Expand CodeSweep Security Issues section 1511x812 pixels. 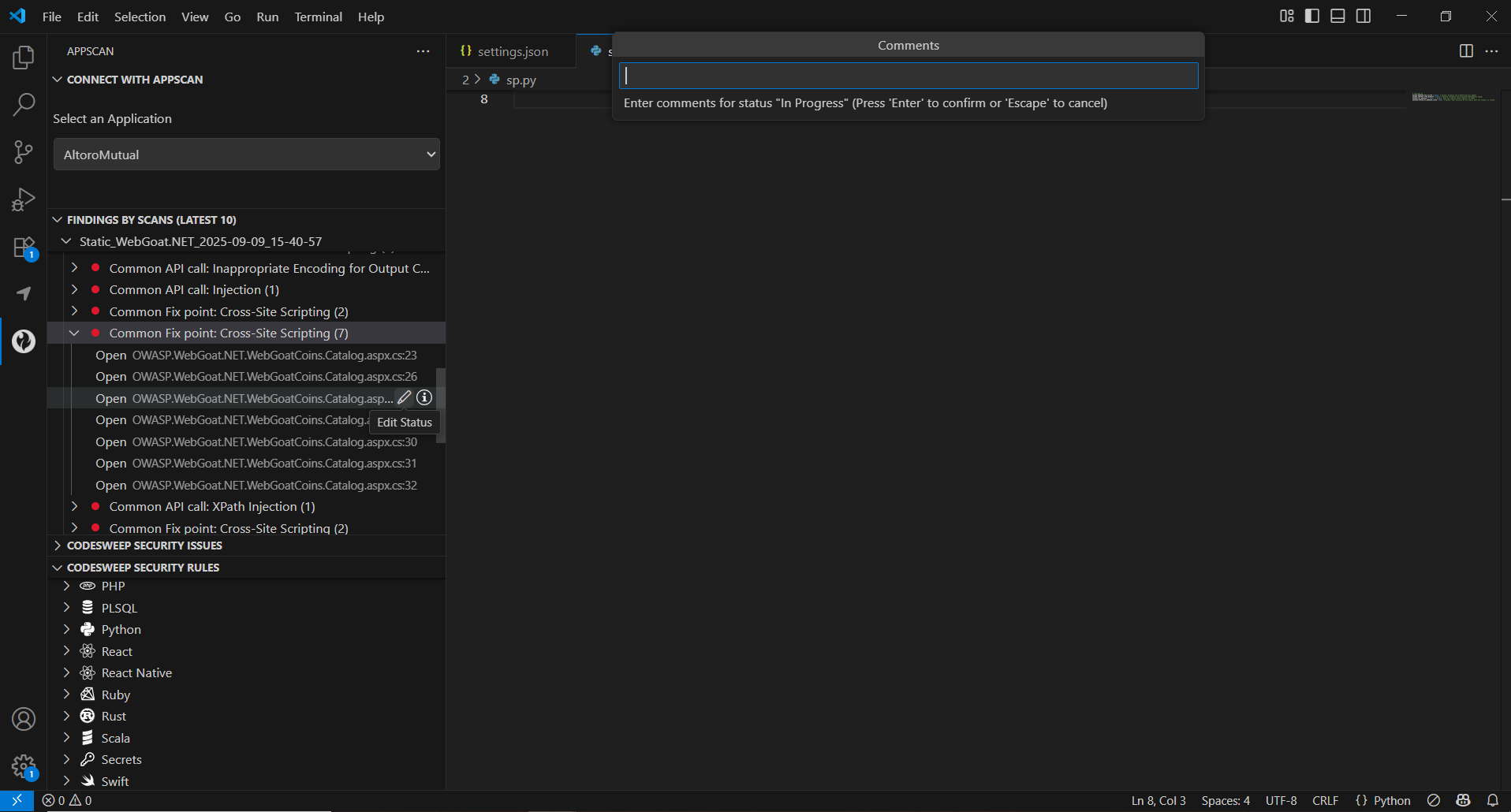click(247, 546)
